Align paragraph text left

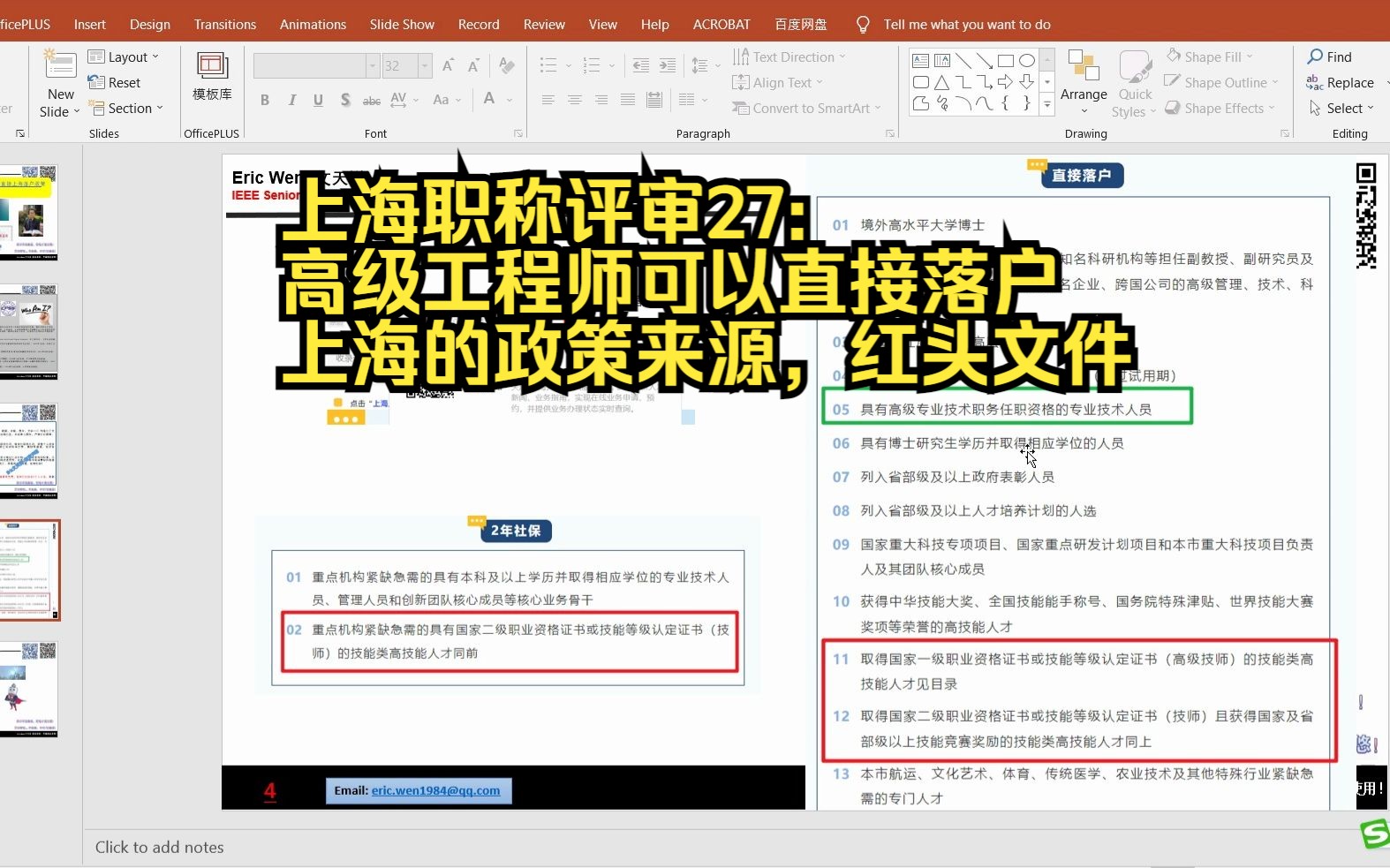[x=548, y=100]
